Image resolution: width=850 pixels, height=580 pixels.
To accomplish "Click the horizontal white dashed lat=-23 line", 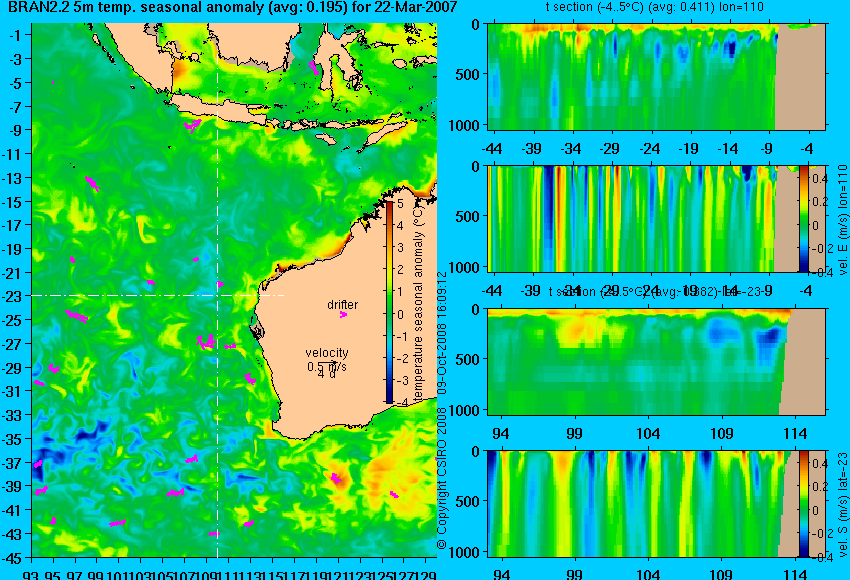I will [x=158, y=295].
